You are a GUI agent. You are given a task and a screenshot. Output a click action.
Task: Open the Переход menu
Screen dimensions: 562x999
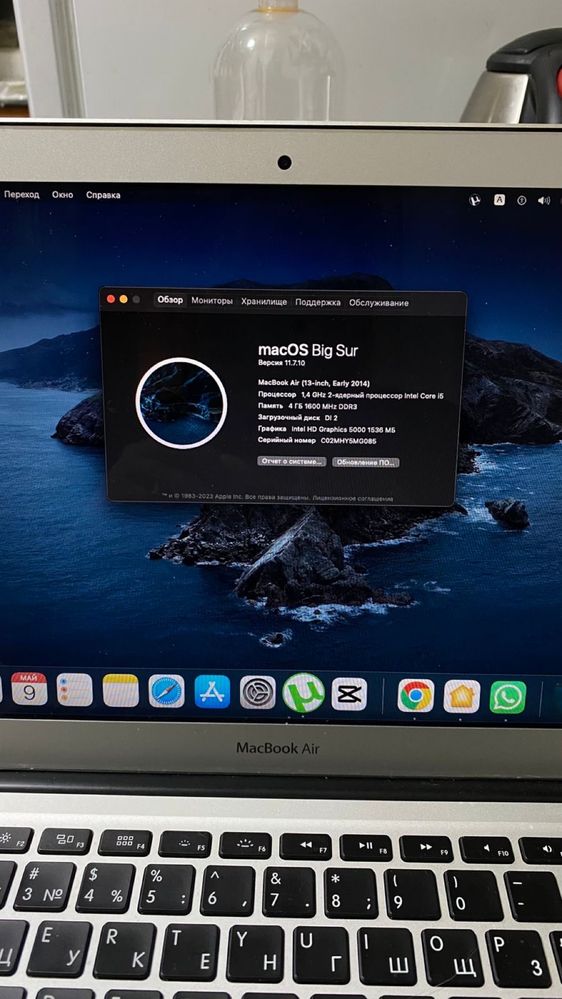coord(22,194)
